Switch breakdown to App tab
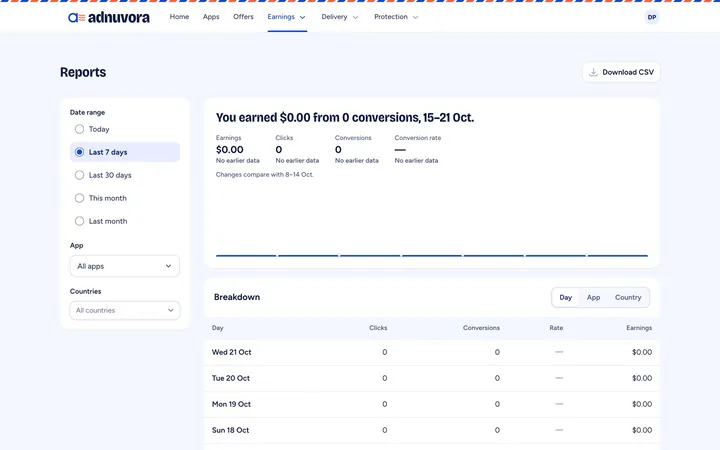This screenshot has width=720, height=450. click(593, 298)
